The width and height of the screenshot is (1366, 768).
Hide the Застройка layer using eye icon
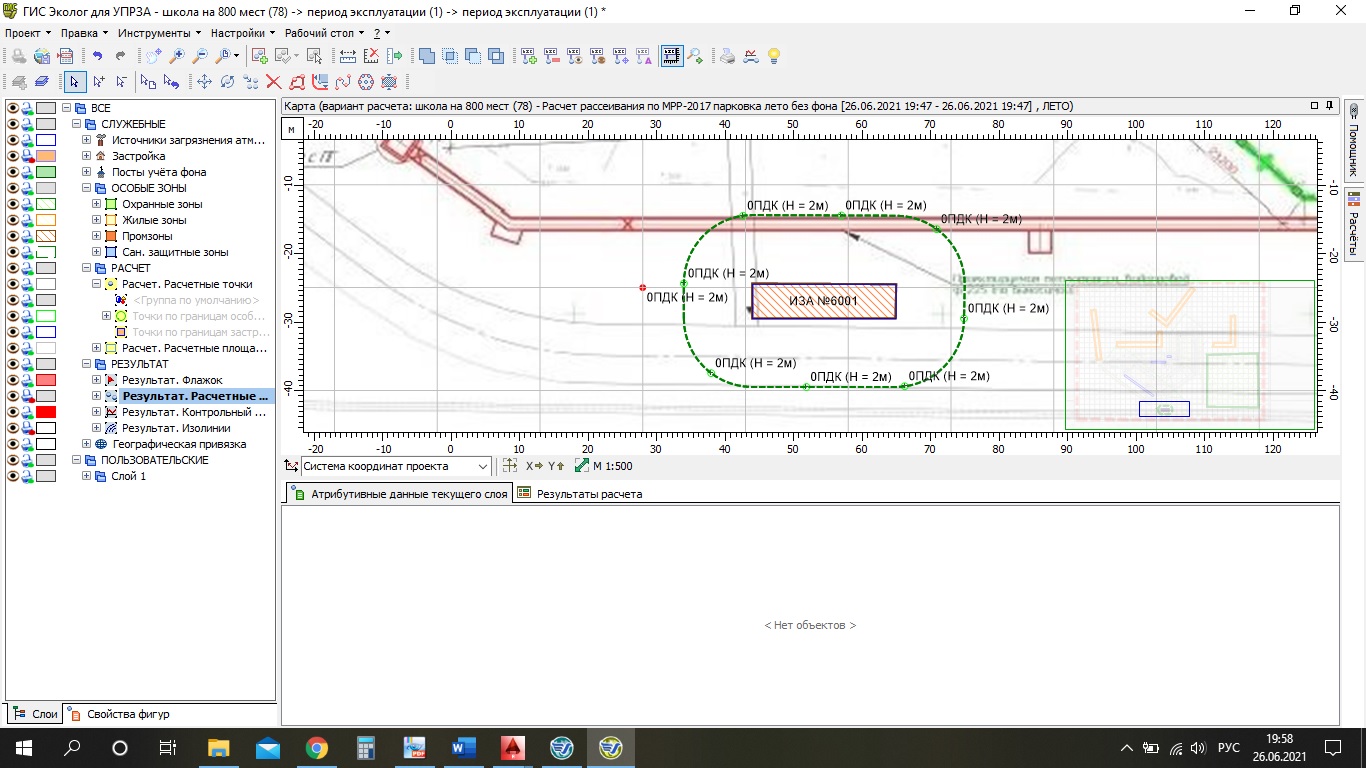pyautogui.click(x=13, y=156)
